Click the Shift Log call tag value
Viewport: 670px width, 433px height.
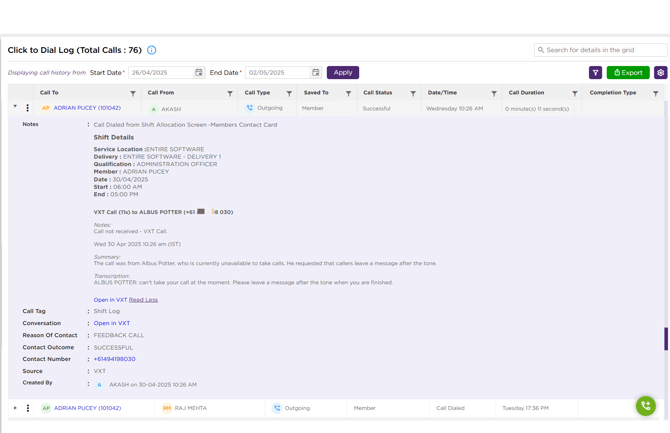pyautogui.click(x=107, y=311)
